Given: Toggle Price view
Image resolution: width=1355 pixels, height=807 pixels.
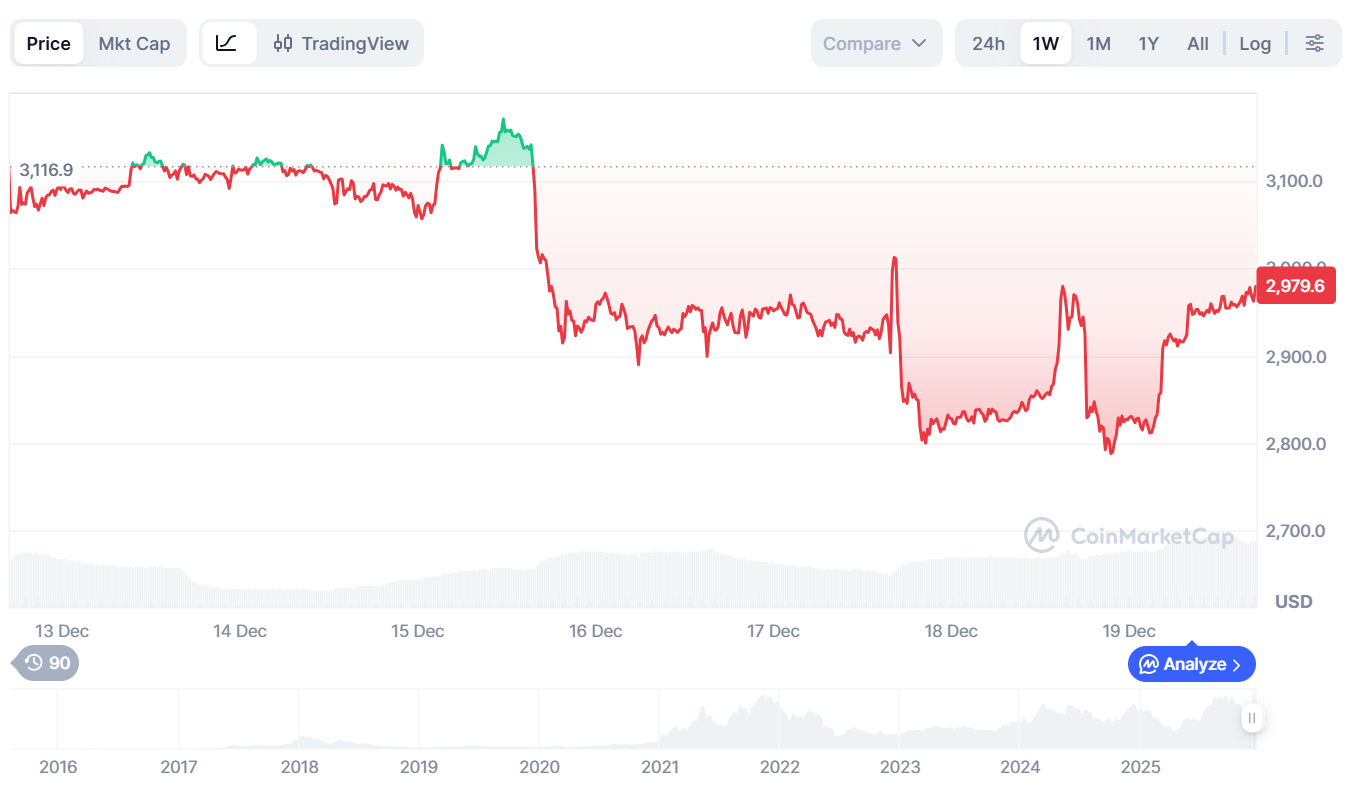Looking at the screenshot, I should (49, 43).
